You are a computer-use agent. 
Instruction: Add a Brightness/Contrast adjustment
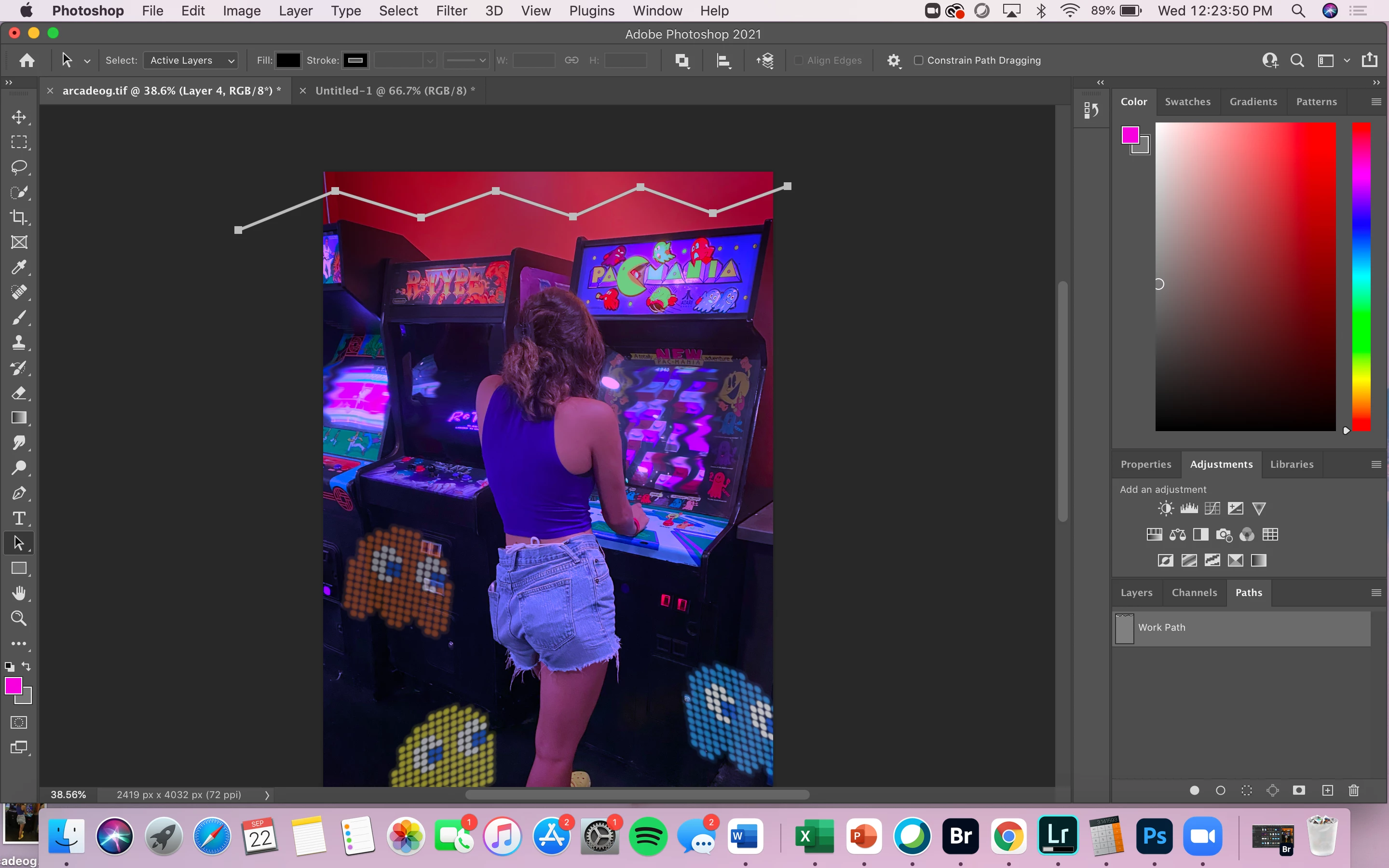coord(1165,509)
